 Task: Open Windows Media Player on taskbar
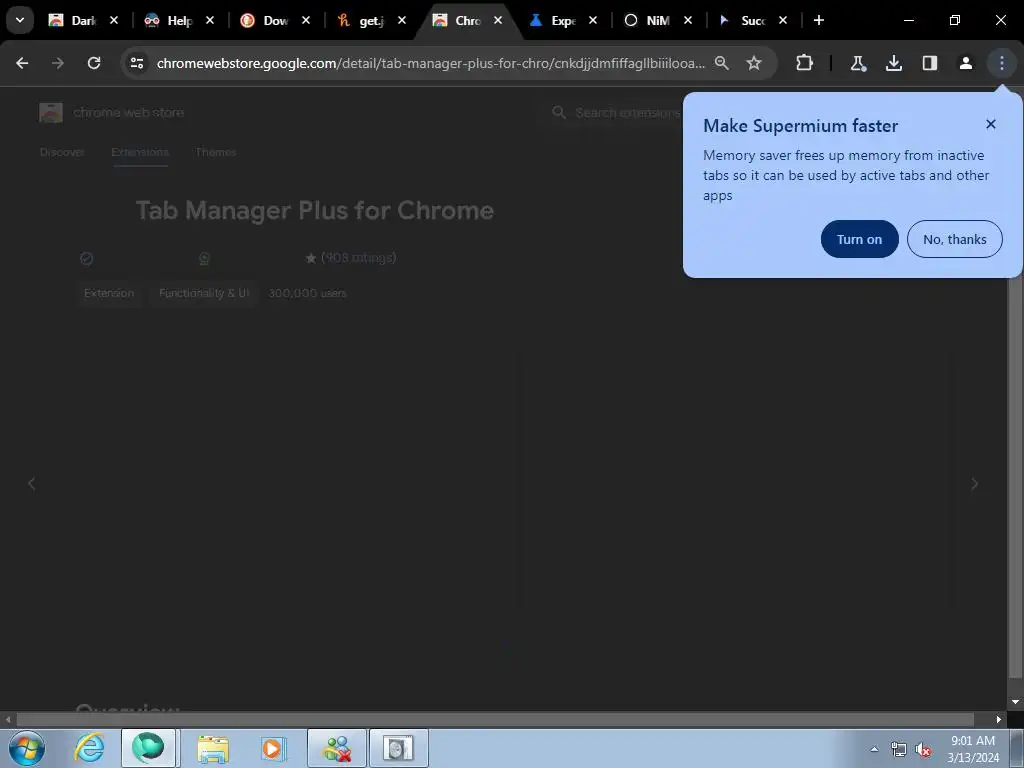273,748
